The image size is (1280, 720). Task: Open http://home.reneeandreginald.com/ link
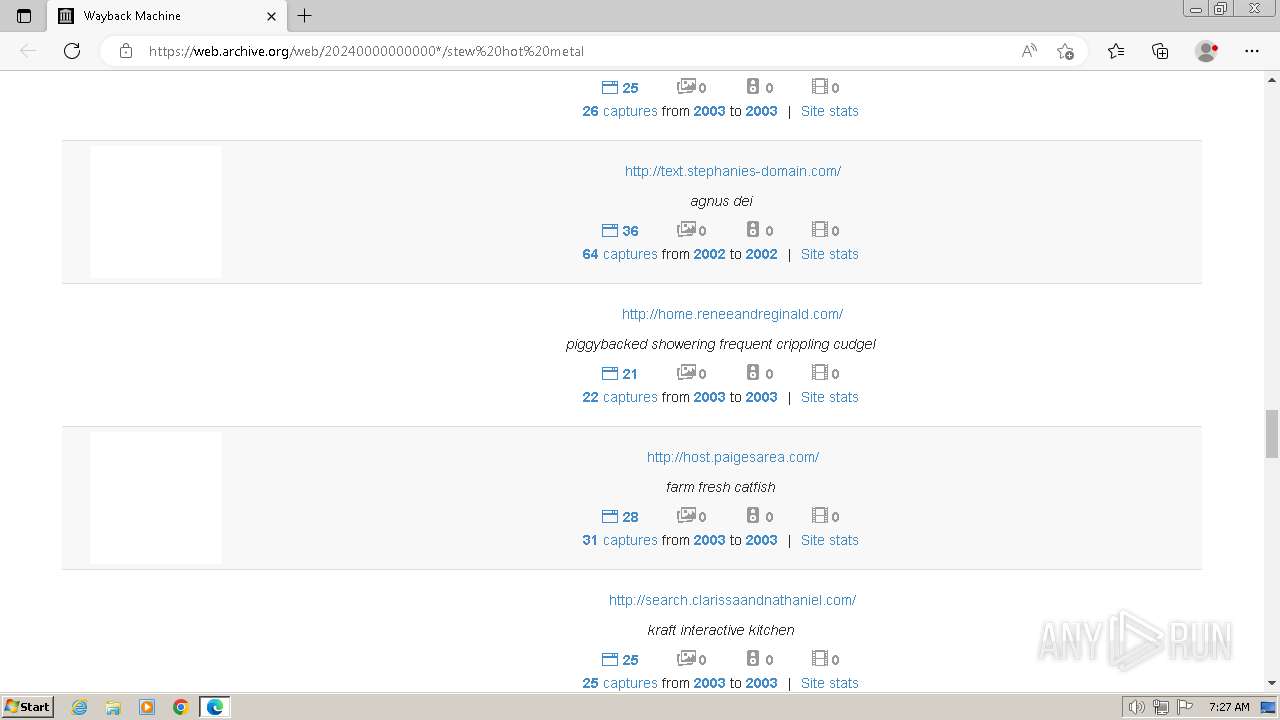pyautogui.click(x=732, y=314)
